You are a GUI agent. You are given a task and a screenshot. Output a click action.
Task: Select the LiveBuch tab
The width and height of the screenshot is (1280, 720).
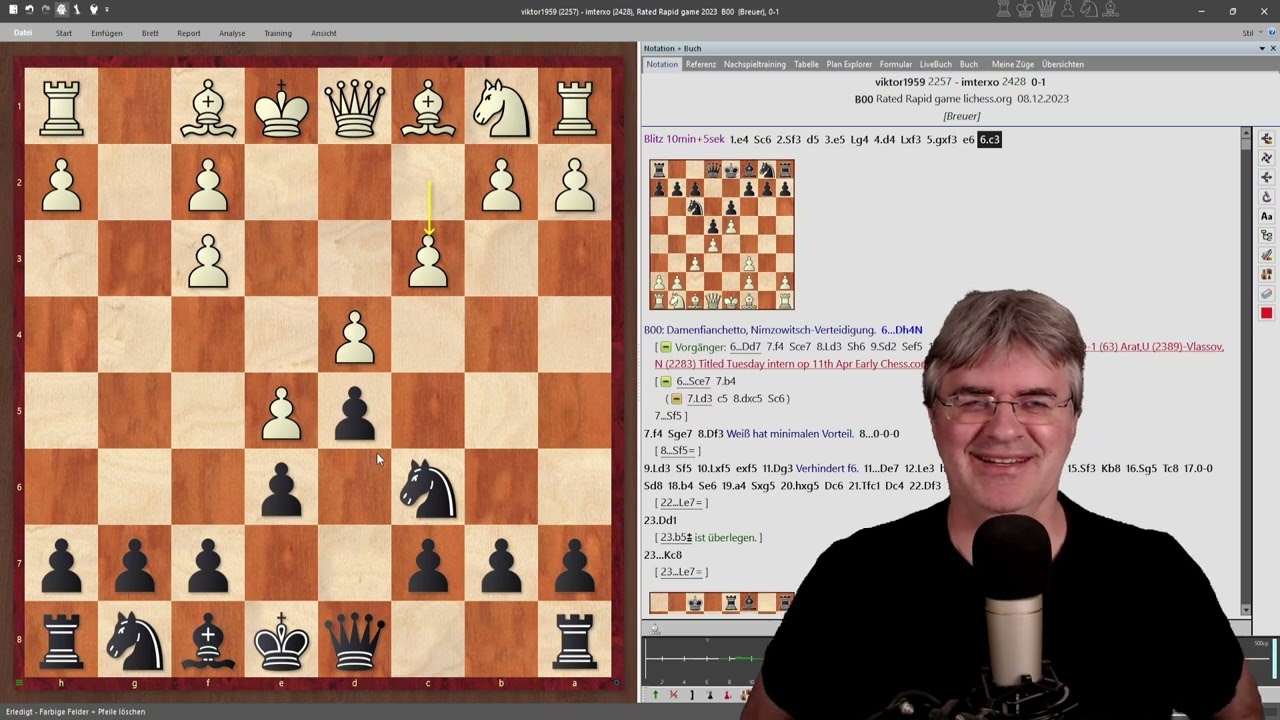936,64
